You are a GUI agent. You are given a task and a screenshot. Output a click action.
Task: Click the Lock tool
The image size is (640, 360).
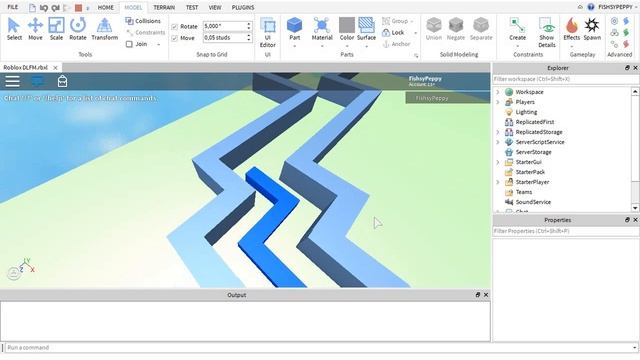tap(393, 32)
